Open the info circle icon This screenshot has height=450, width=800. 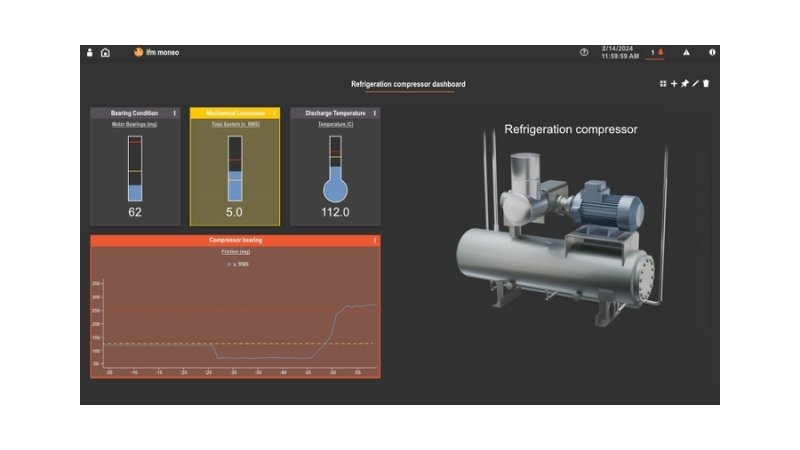[712, 52]
